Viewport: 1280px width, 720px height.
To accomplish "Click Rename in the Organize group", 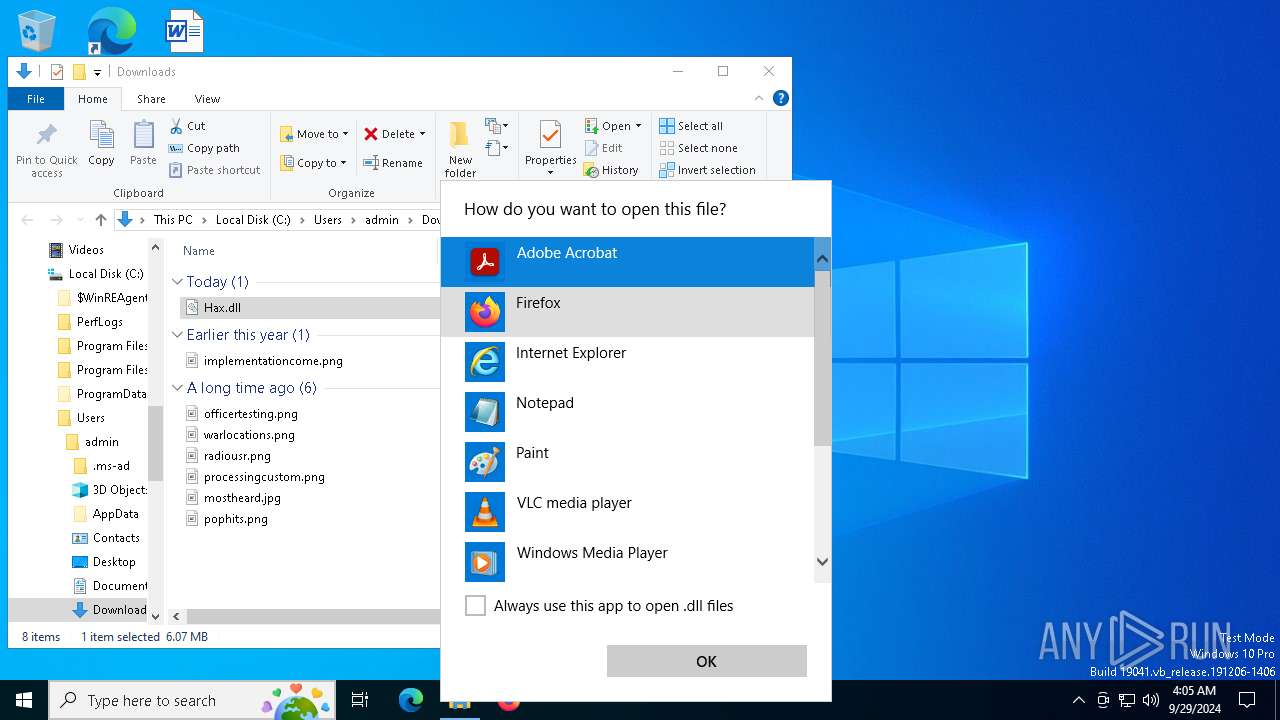I will point(393,163).
